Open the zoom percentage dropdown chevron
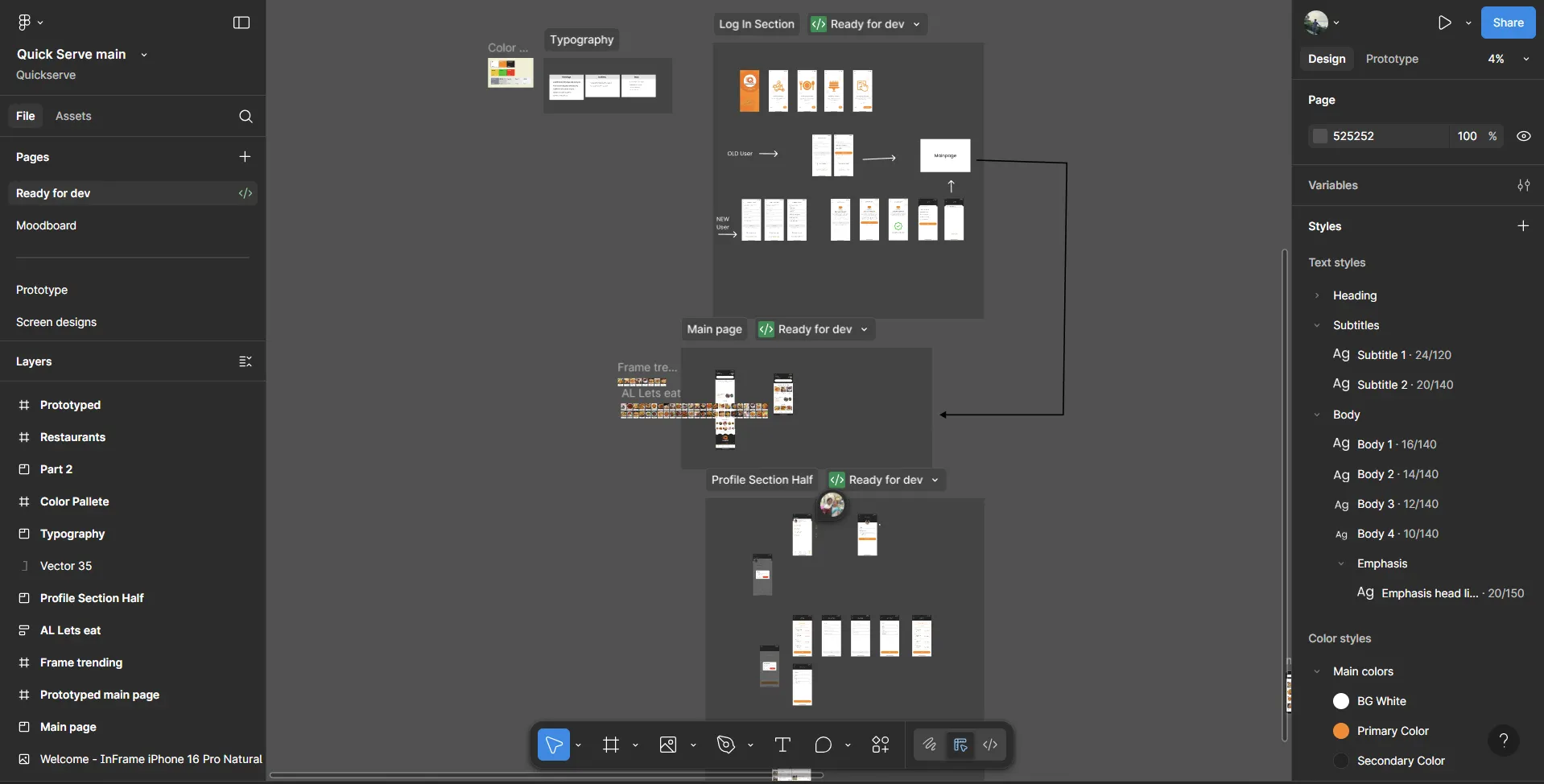This screenshot has width=1544, height=784. click(1525, 59)
